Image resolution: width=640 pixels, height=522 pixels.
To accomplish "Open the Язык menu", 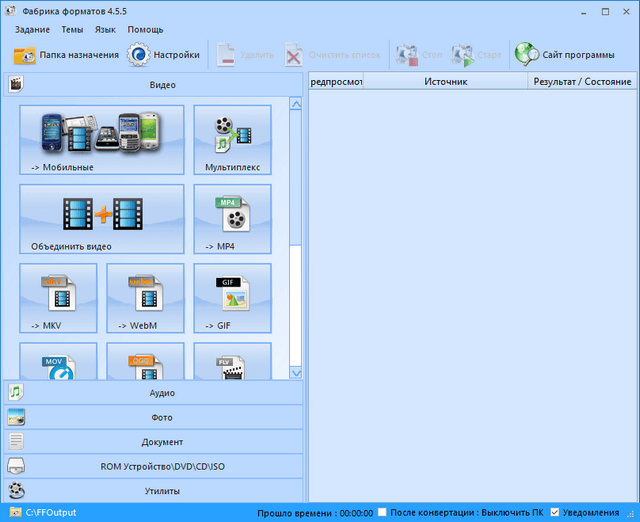I will (105, 30).
